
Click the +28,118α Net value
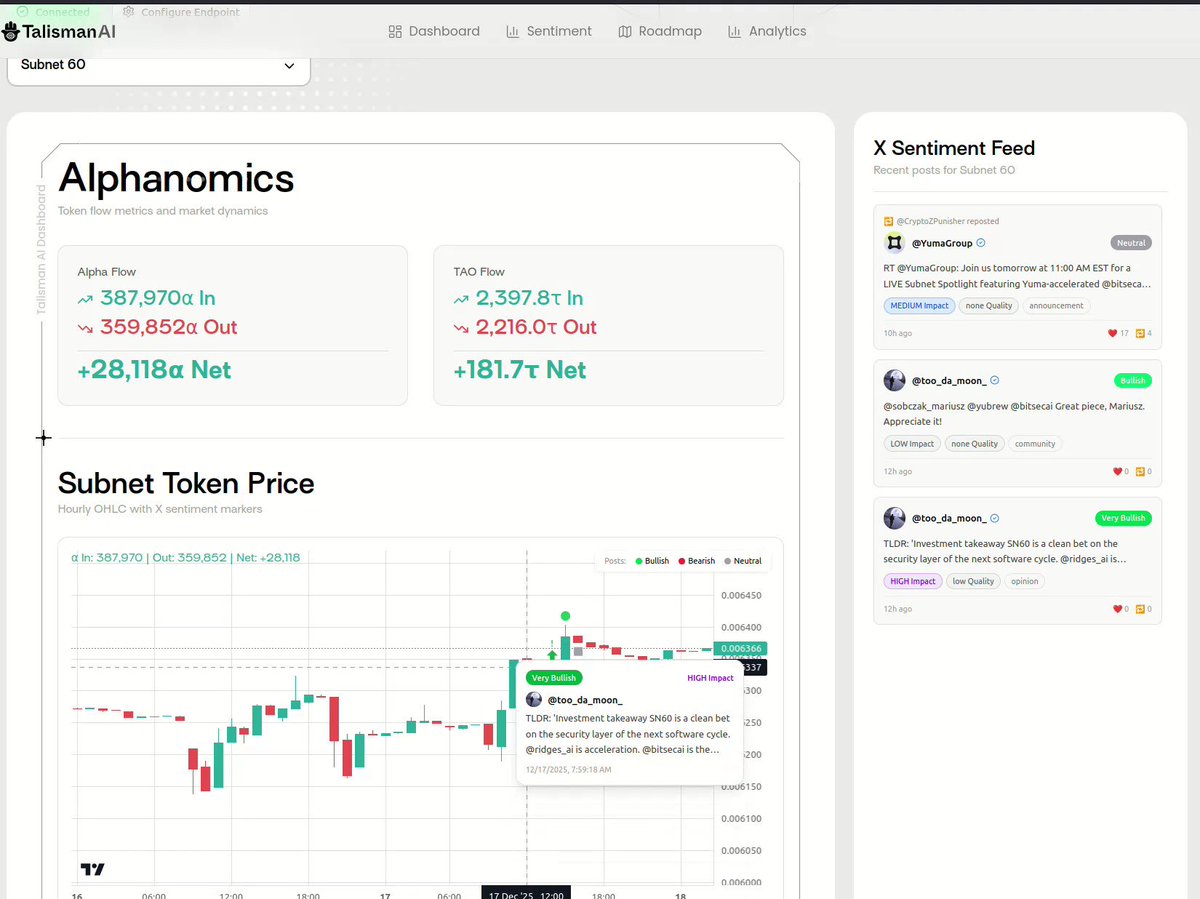click(x=154, y=371)
